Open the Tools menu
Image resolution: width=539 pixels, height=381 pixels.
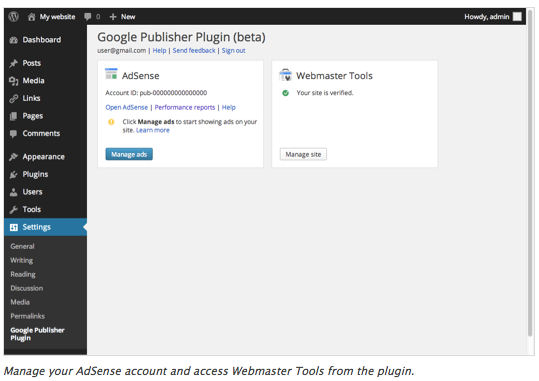pyautogui.click(x=32, y=209)
